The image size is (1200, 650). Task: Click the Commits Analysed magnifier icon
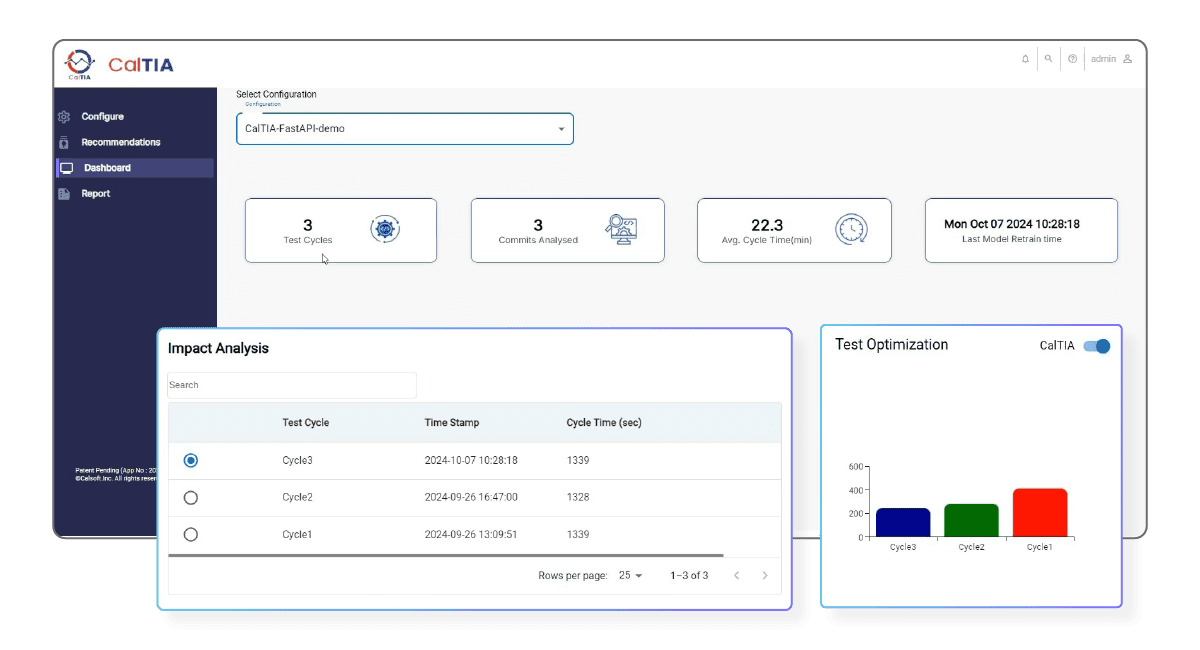(x=621, y=229)
